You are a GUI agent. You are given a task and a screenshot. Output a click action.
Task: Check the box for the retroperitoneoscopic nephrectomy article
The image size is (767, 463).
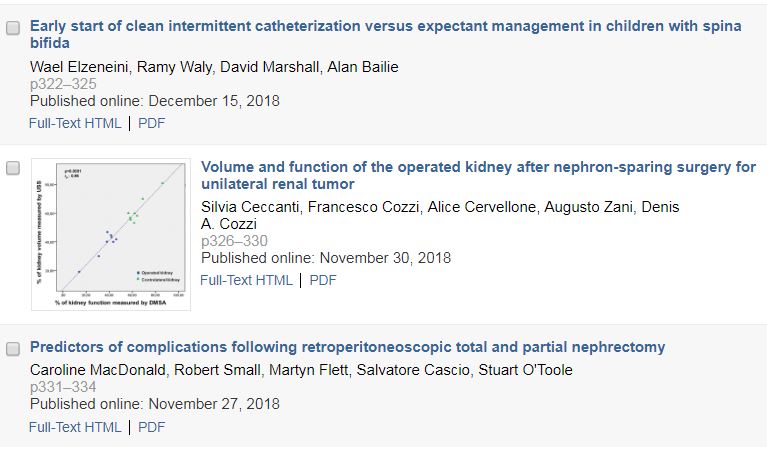coord(13,349)
